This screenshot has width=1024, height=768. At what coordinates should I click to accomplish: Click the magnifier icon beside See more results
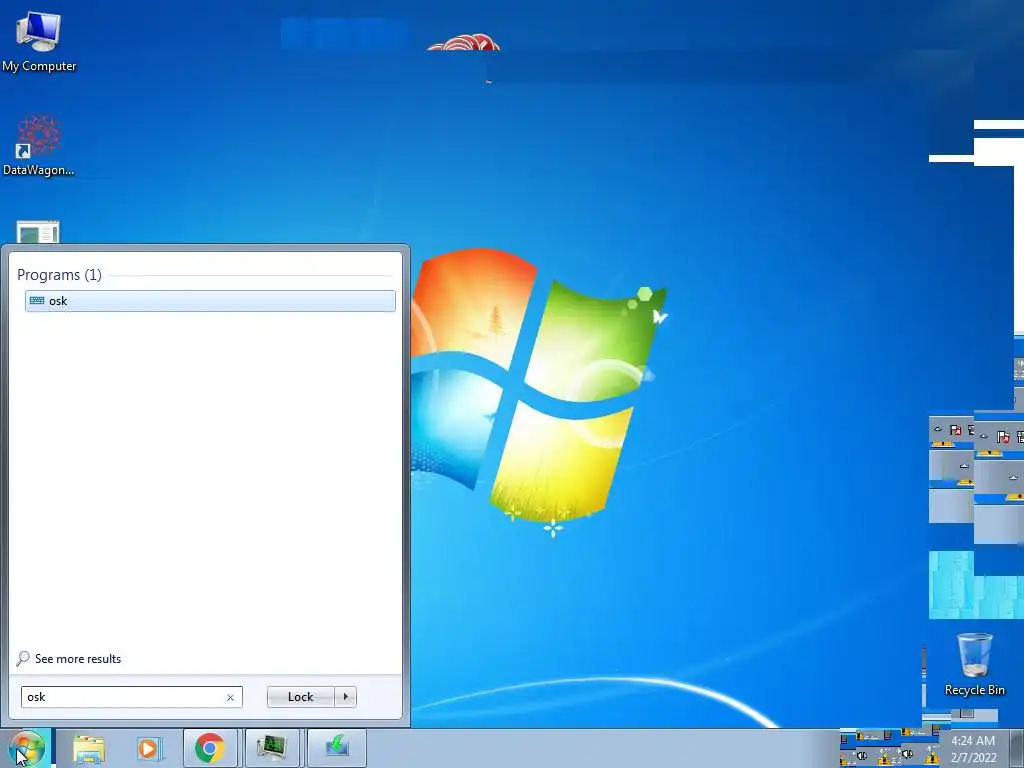click(x=23, y=658)
